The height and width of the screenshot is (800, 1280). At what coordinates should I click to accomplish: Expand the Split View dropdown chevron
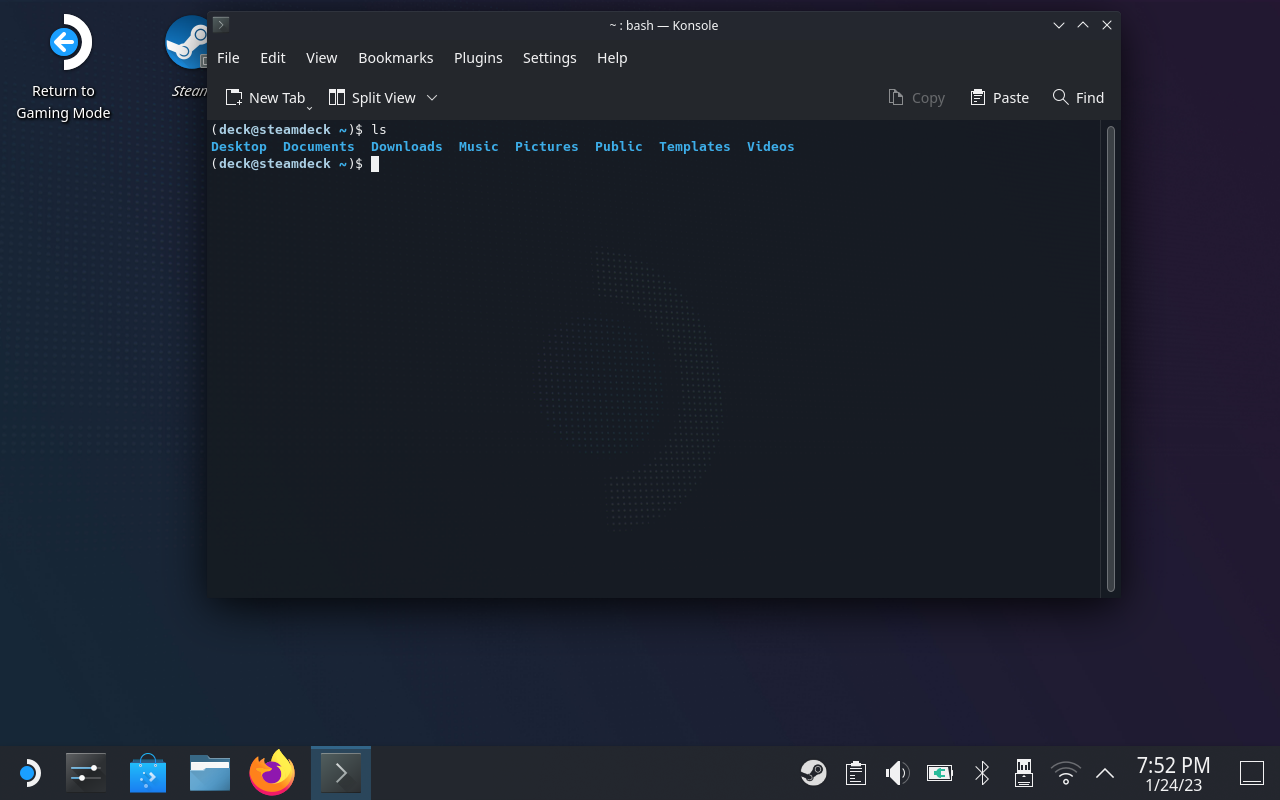[x=432, y=98]
